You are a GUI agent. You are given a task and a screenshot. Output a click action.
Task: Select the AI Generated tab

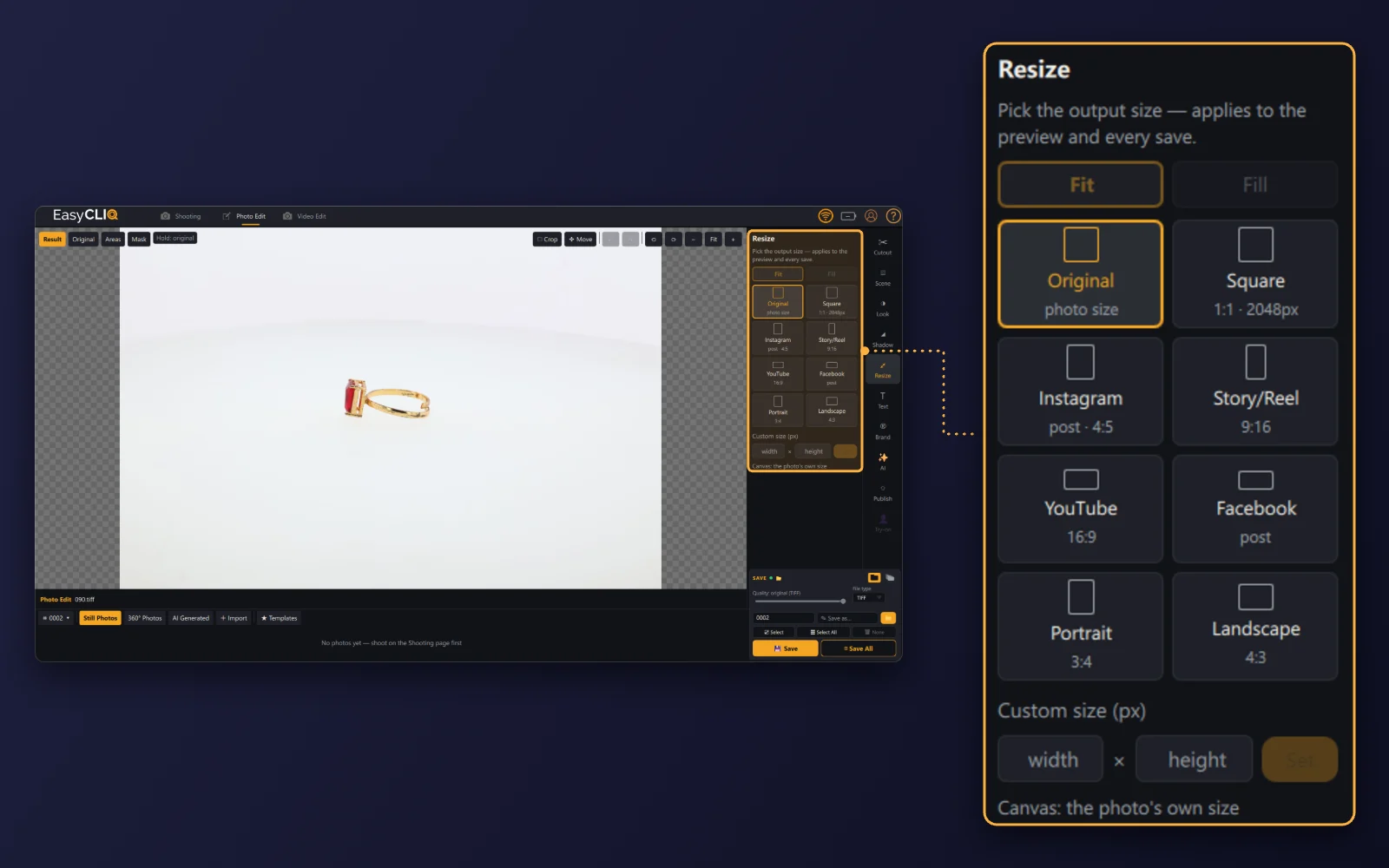tap(191, 618)
